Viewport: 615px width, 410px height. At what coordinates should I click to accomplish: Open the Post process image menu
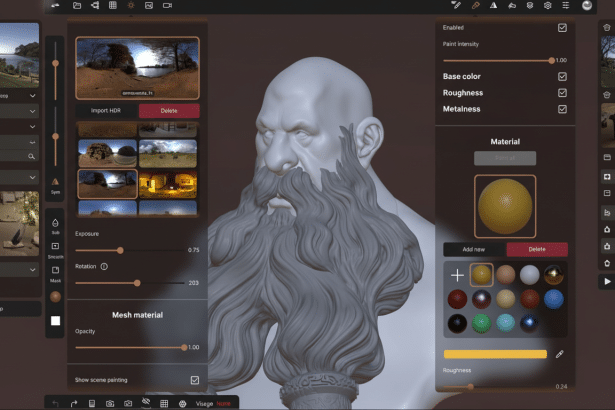point(149,5)
